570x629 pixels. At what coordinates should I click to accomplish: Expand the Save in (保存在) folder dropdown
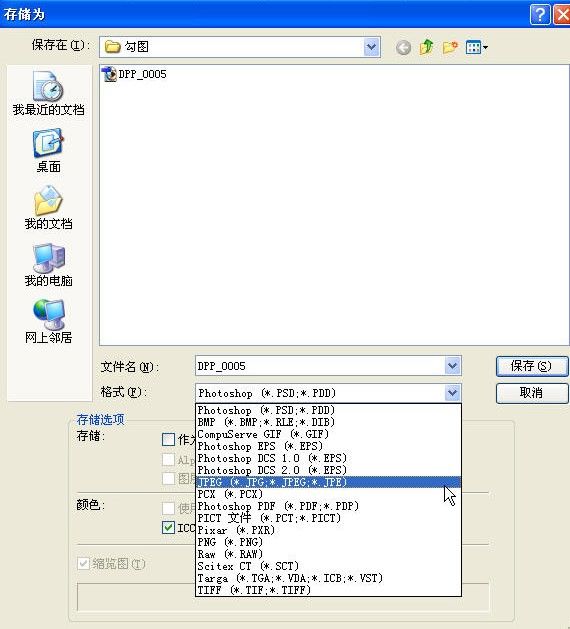(x=371, y=47)
